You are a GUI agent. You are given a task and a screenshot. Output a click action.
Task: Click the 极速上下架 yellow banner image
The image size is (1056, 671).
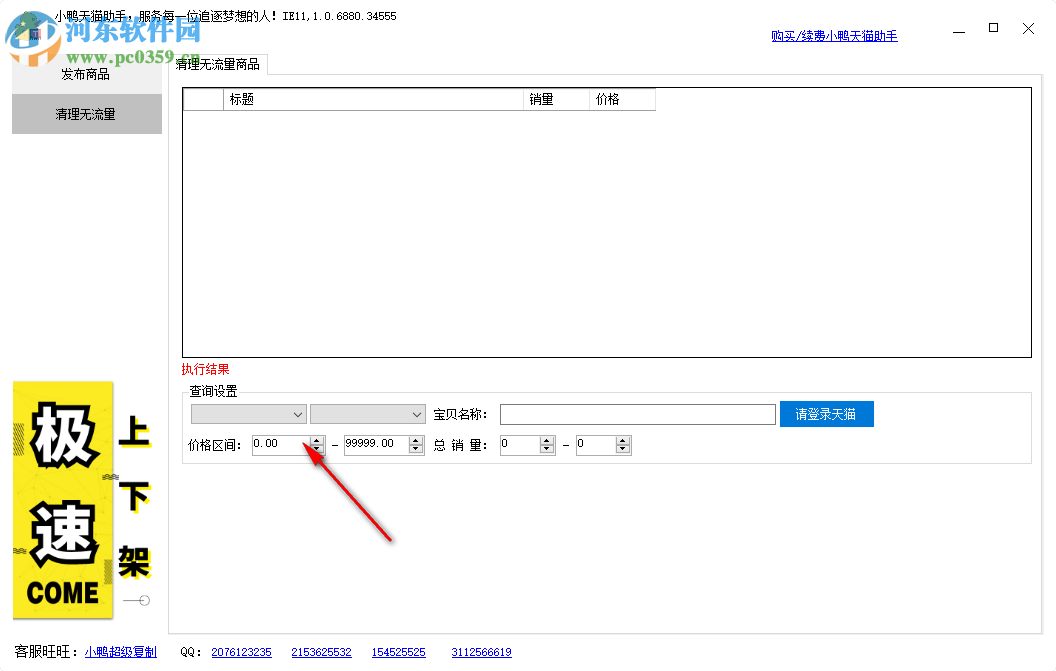pyautogui.click(x=82, y=500)
